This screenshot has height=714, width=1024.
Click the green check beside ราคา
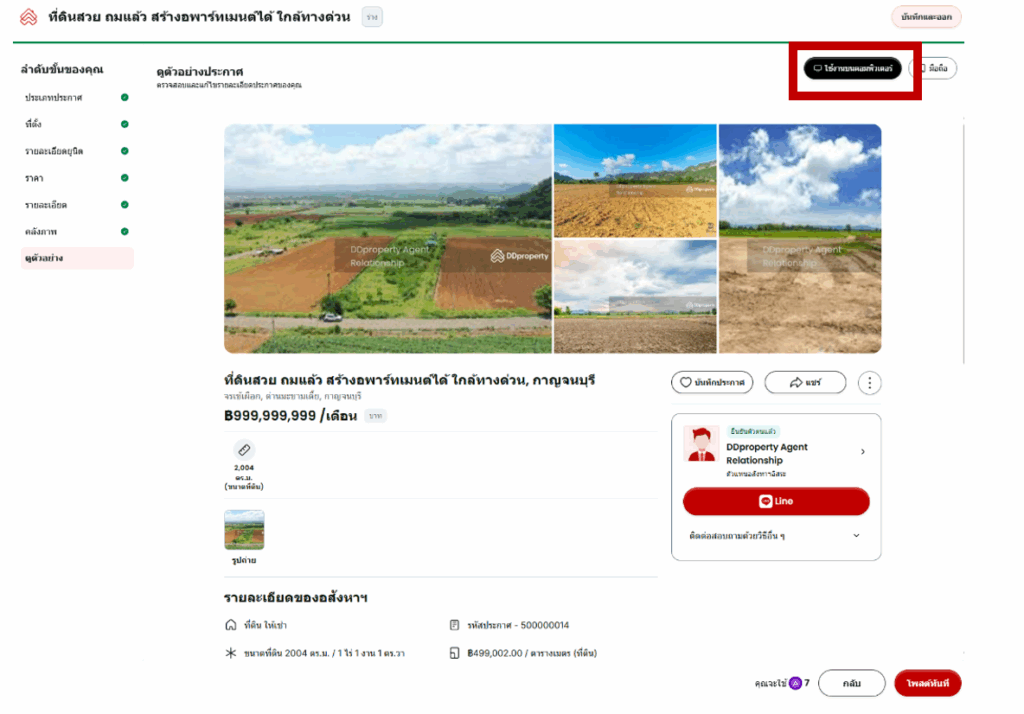[x=124, y=178]
